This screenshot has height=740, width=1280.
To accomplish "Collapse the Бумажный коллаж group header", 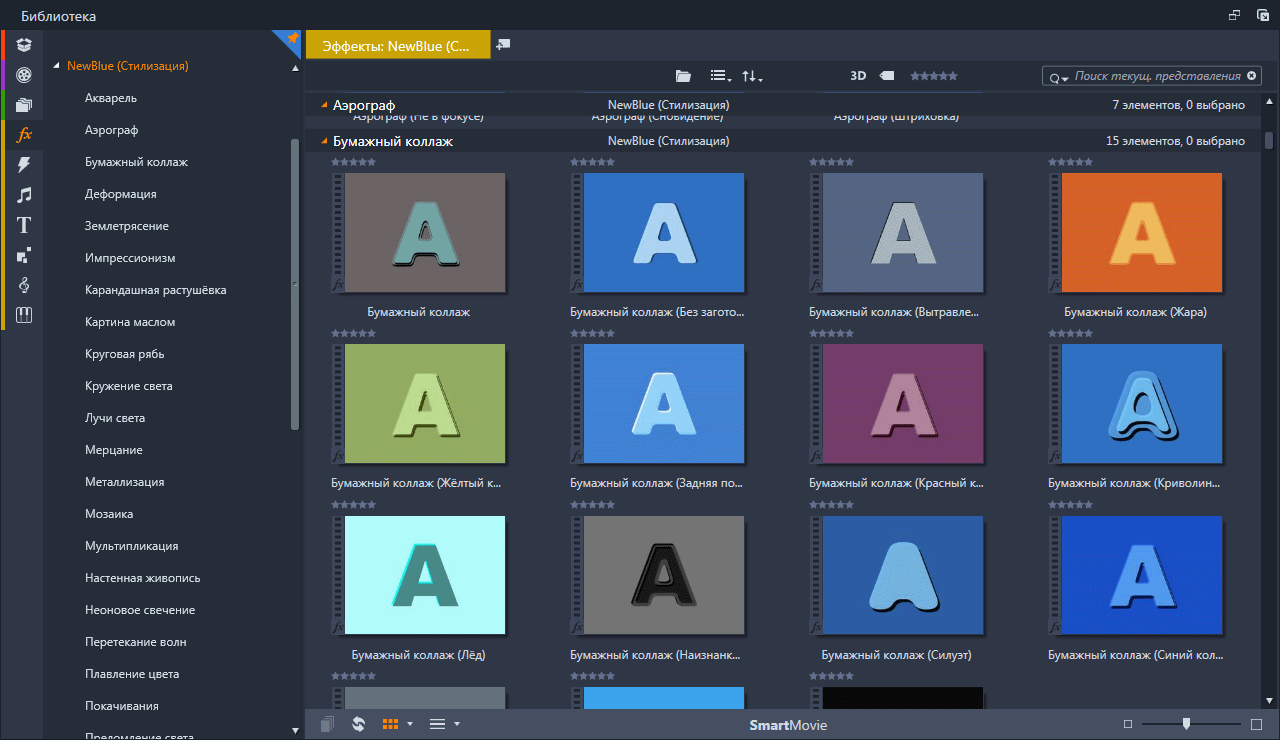I will [324, 142].
